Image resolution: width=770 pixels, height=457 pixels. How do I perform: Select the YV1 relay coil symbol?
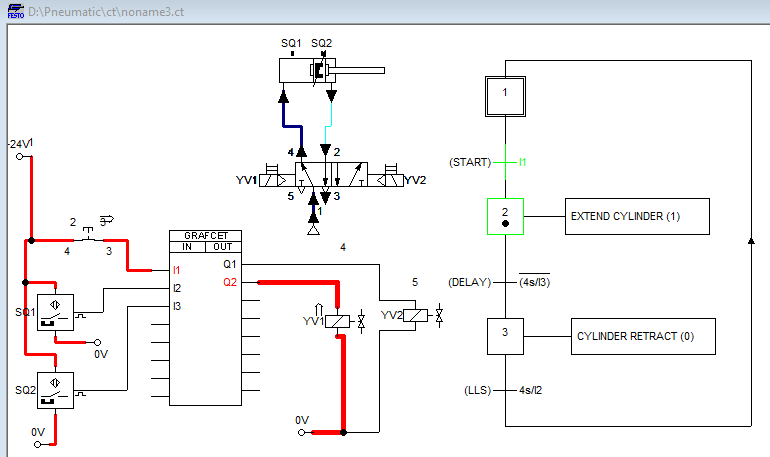[x=337, y=322]
